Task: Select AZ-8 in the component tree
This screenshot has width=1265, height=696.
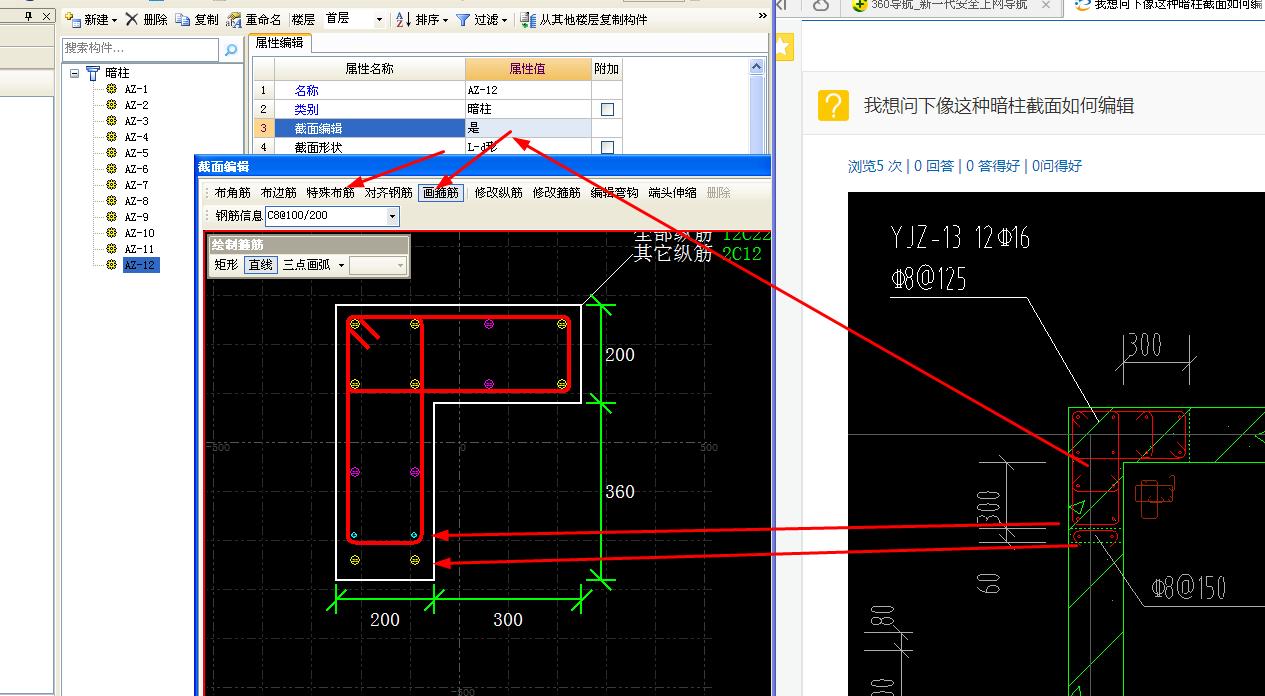Action: tap(136, 201)
